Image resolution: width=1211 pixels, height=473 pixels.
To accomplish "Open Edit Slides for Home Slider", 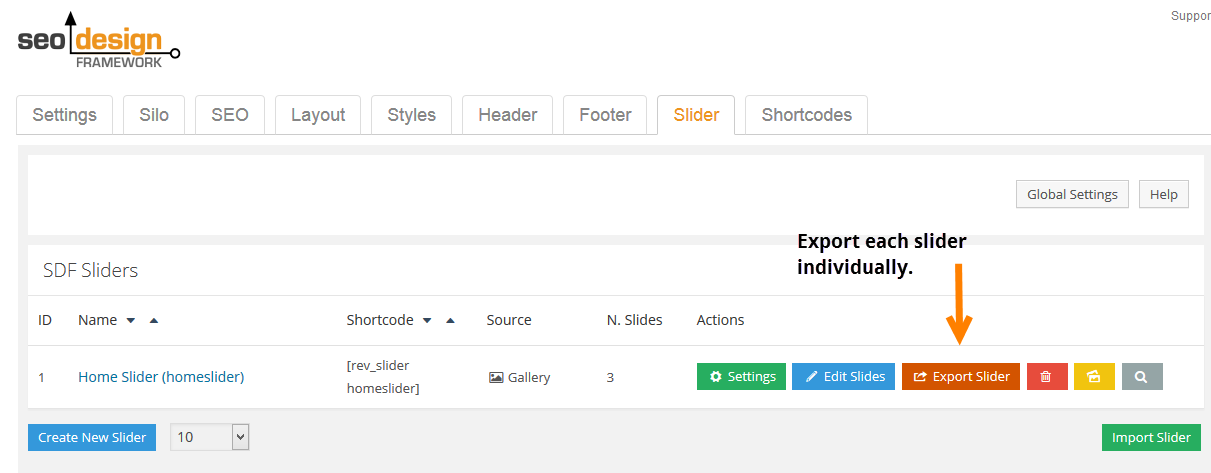I will [844, 377].
